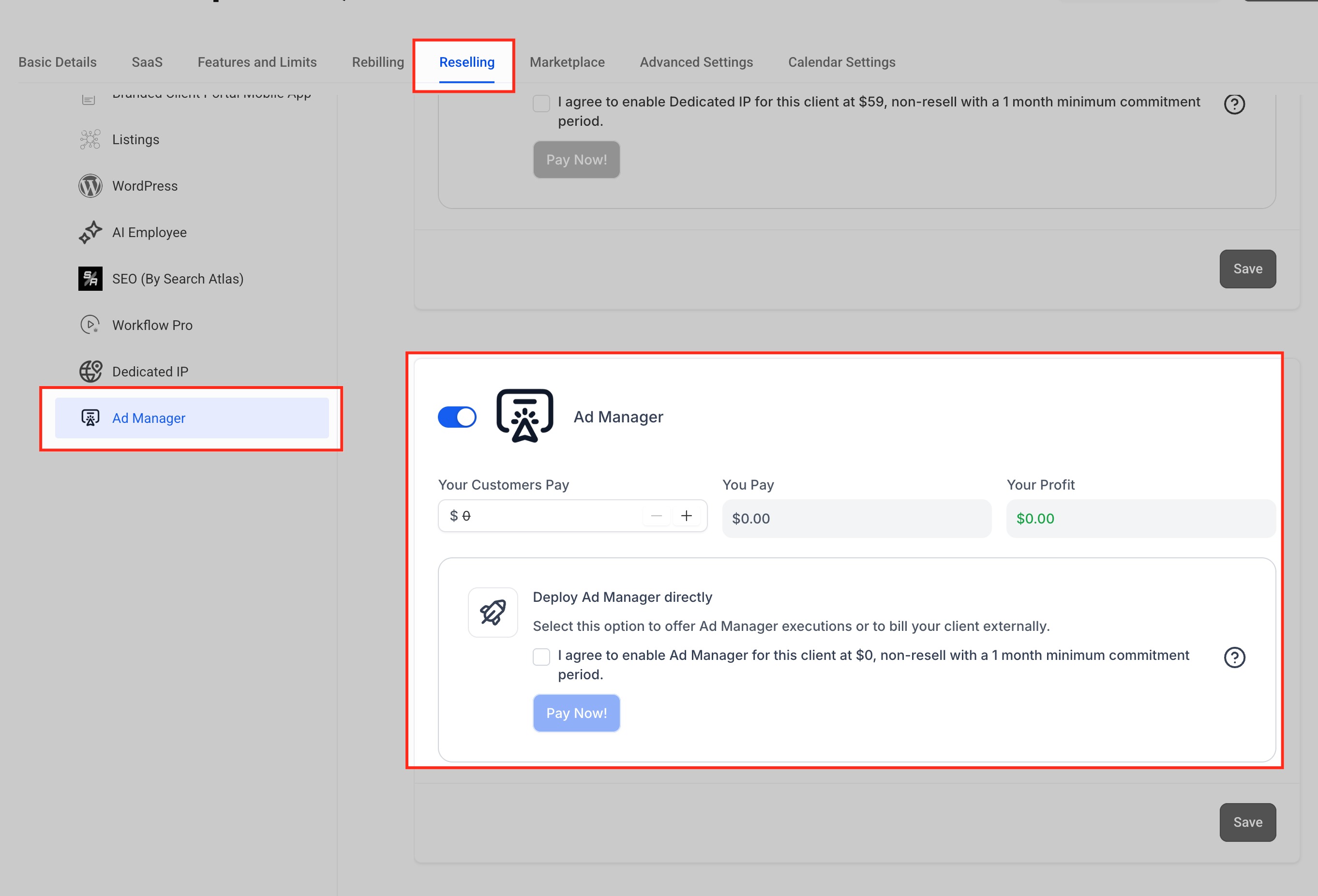Click the AI Employee sparkle icon
The height and width of the screenshot is (896, 1318).
point(90,233)
